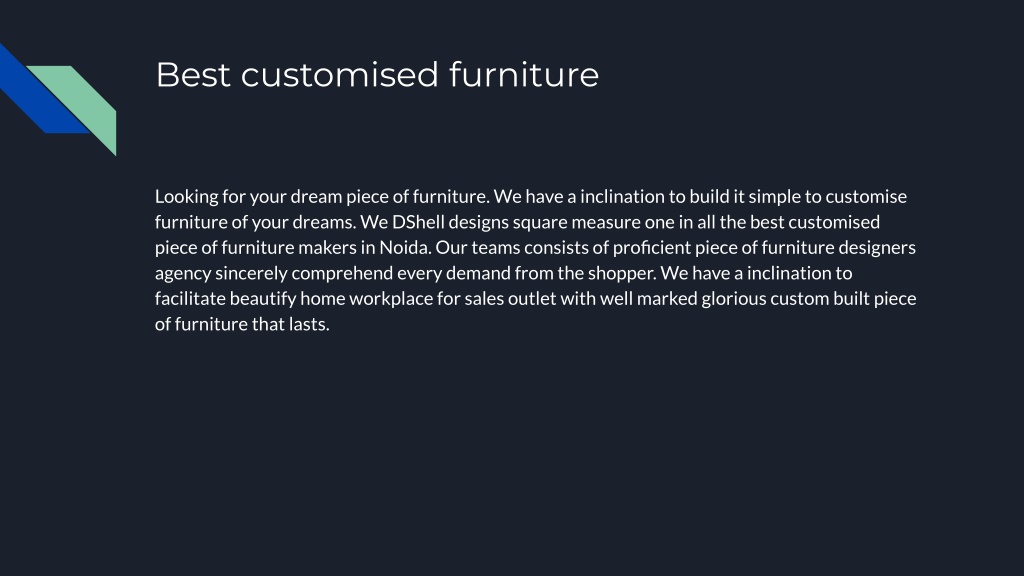Click the word 'furniture' in the title
Viewport: 1024px width, 576px height.
coord(524,74)
